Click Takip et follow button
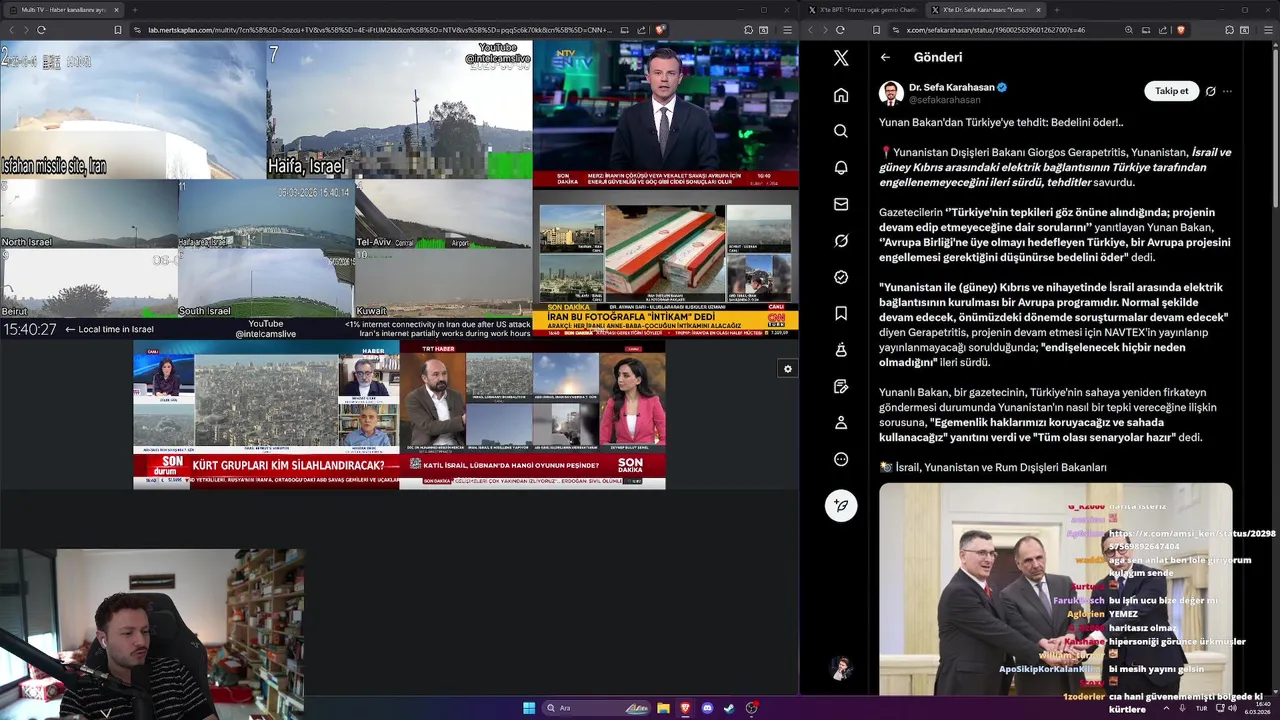1280x720 pixels. [1171, 91]
